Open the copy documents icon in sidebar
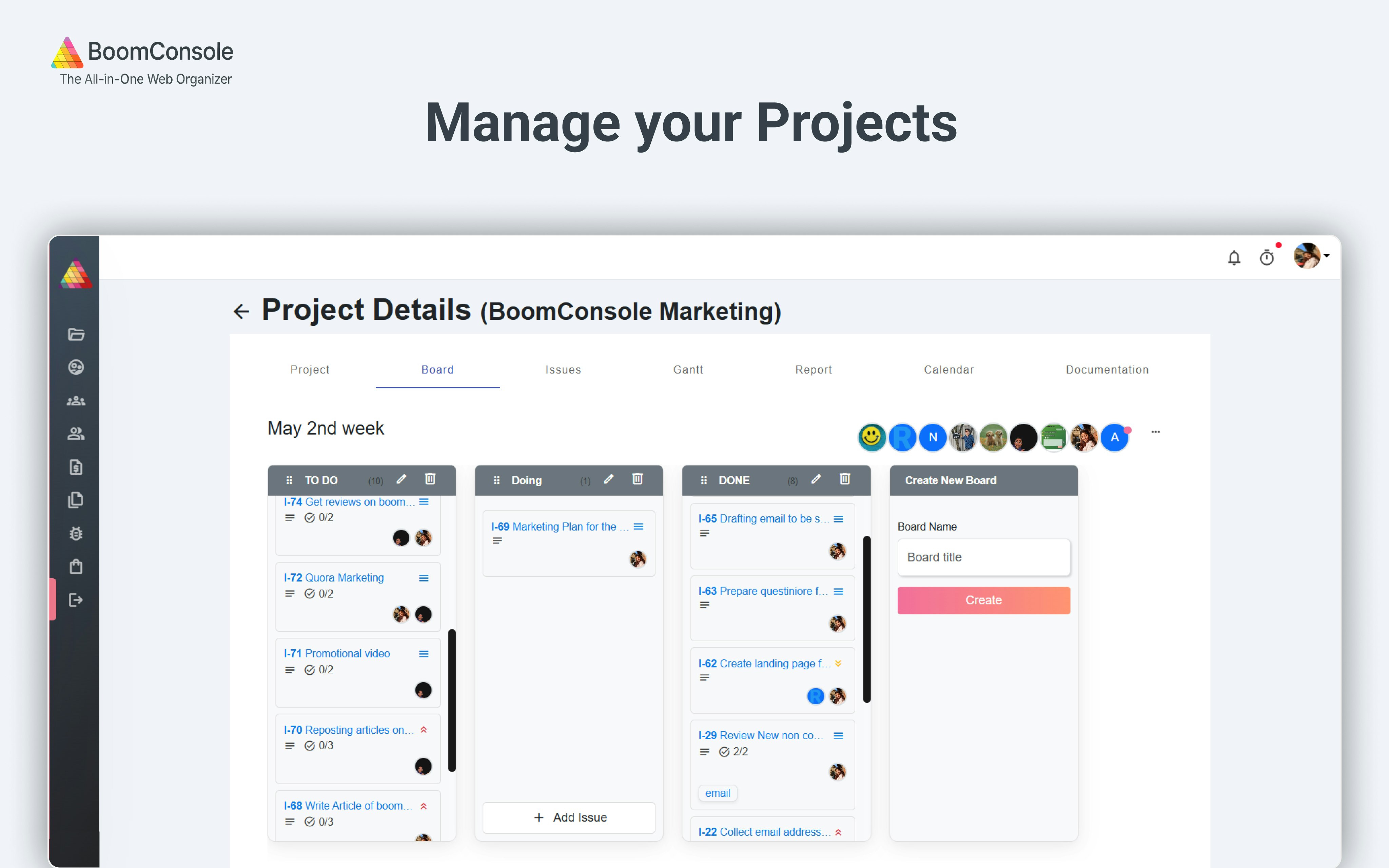Image resolution: width=1389 pixels, height=868 pixels. (x=76, y=500)
